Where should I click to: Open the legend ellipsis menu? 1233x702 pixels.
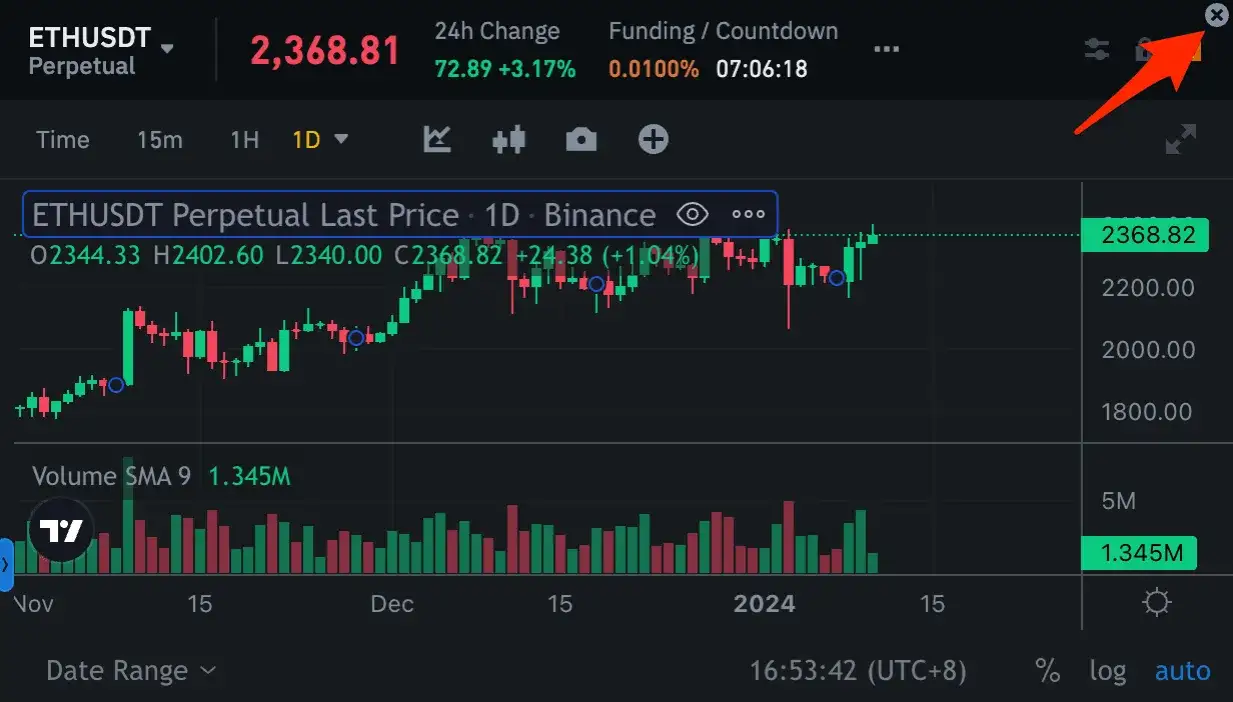coord(746,214)
